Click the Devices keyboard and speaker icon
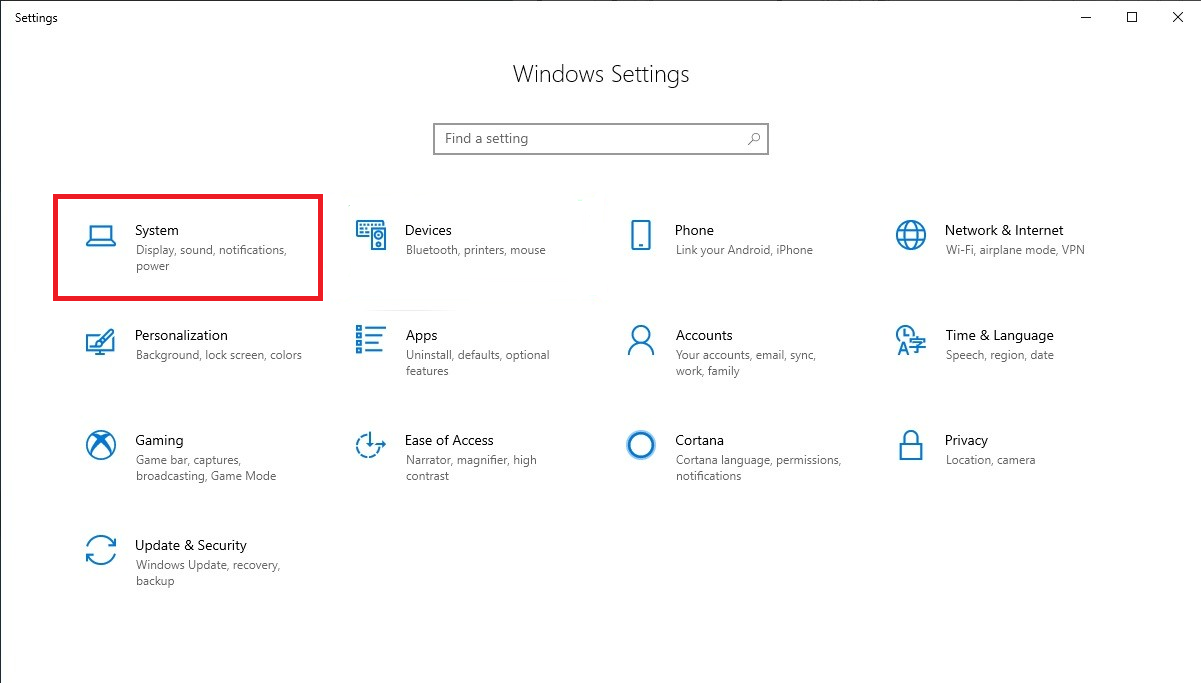 click(x=371, y=235)
